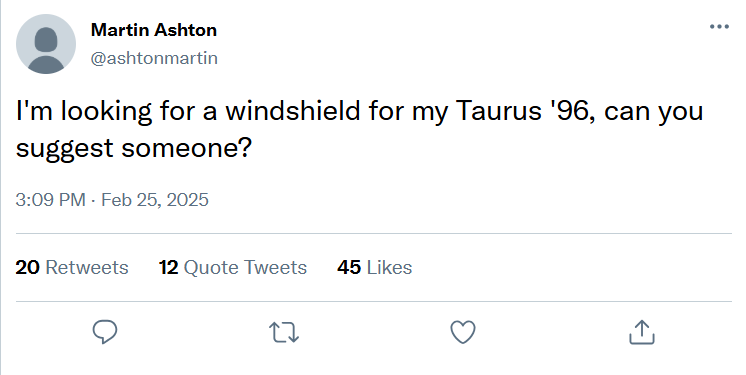Retweet this post using the arrows icon
The width and height of the screenshot is (746, 375).
[x=284, y=332]
